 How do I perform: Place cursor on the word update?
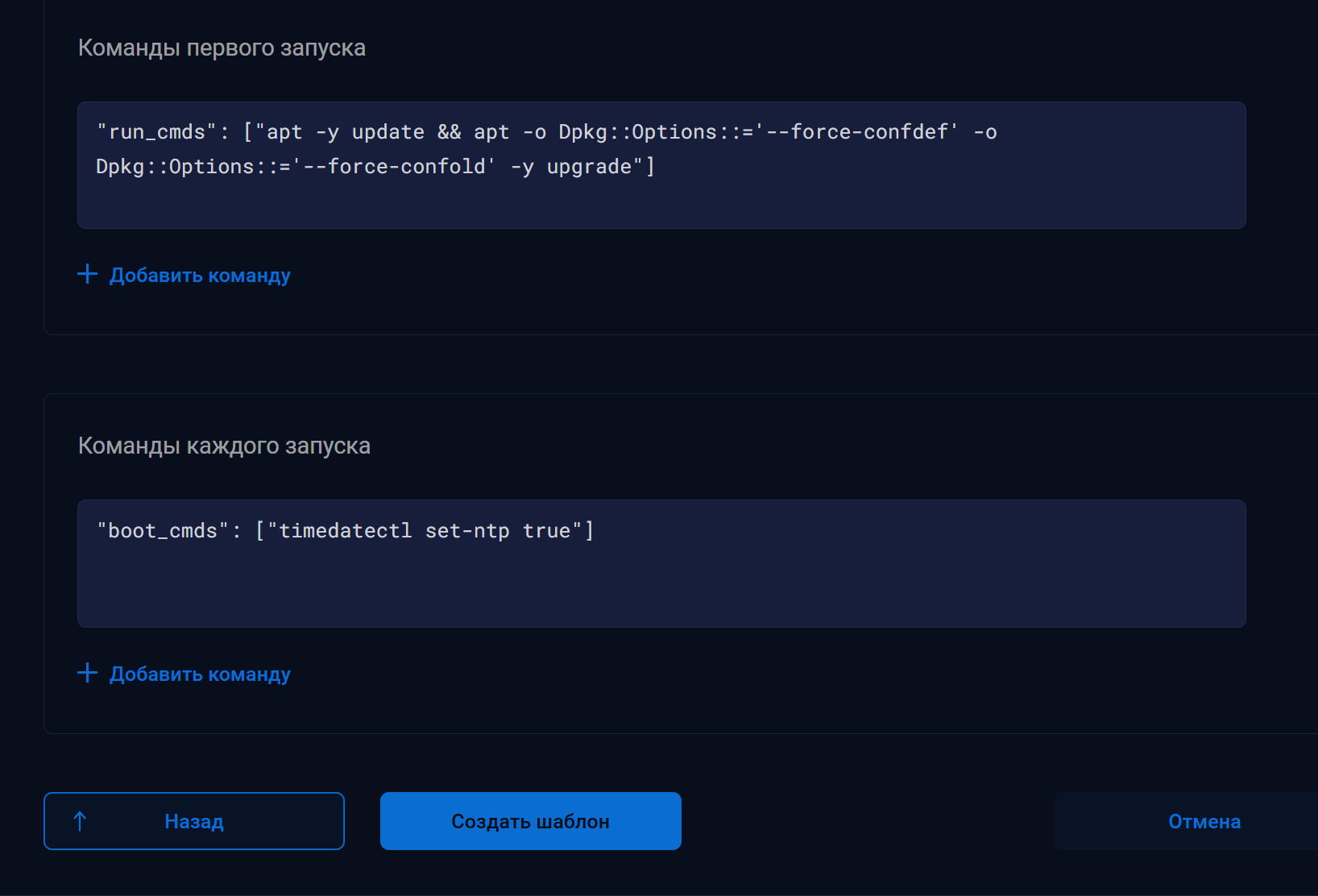tap(388, 132)
